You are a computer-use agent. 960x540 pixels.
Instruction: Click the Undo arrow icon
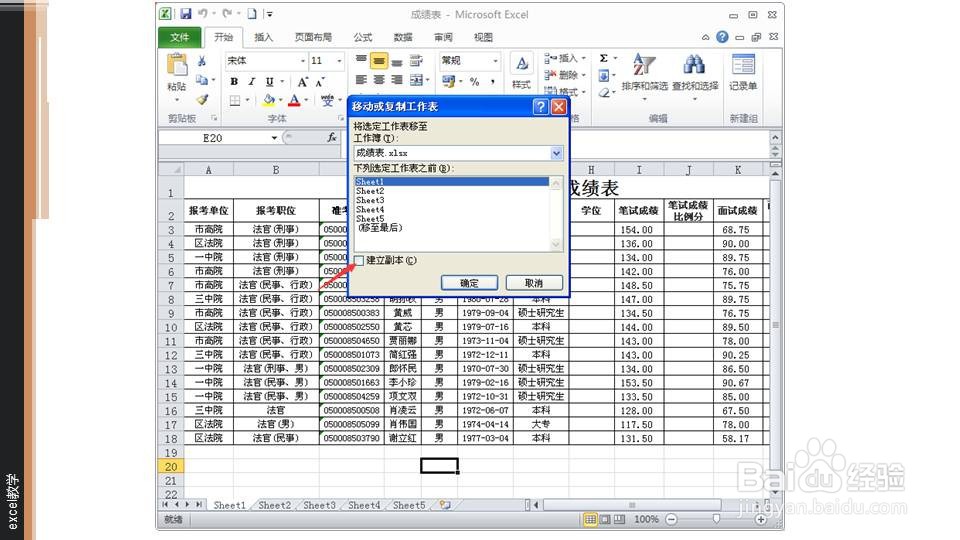(203, 13)
